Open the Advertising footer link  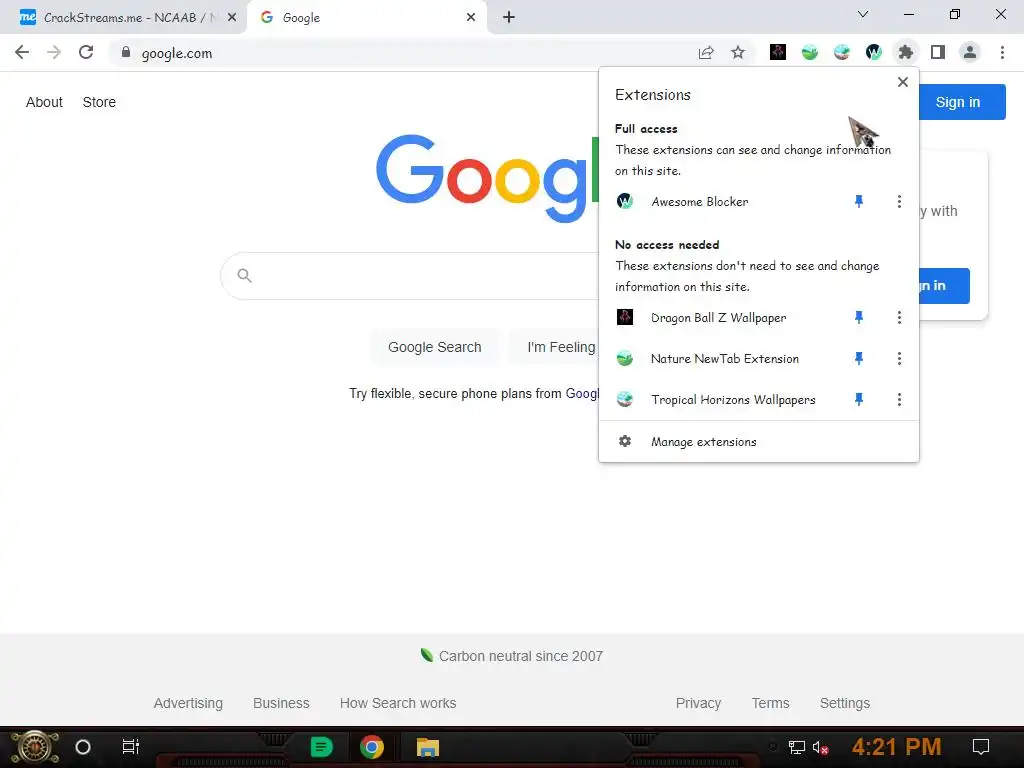[188, 703]
